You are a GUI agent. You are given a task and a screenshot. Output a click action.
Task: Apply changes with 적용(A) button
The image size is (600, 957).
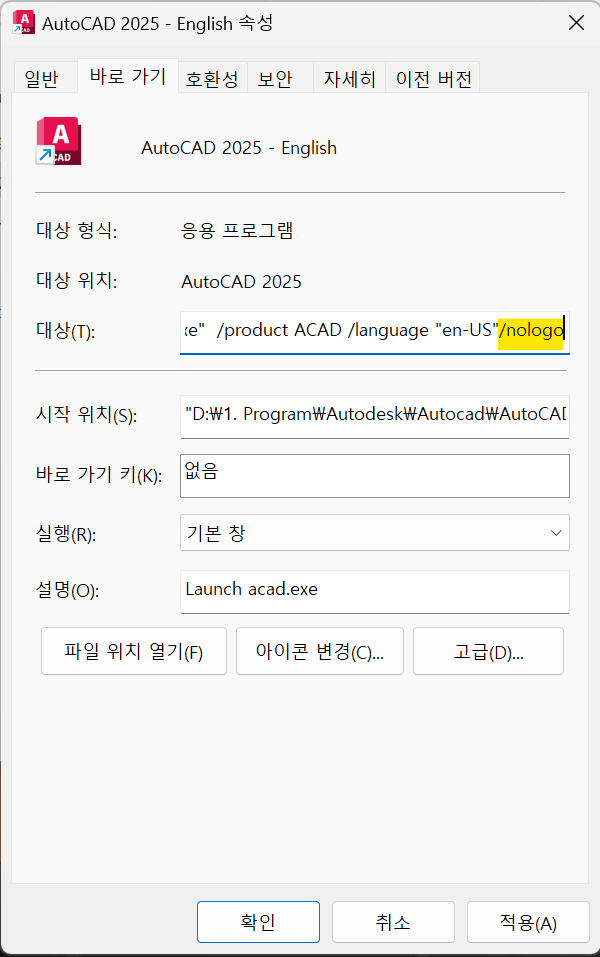click(528, 922)
